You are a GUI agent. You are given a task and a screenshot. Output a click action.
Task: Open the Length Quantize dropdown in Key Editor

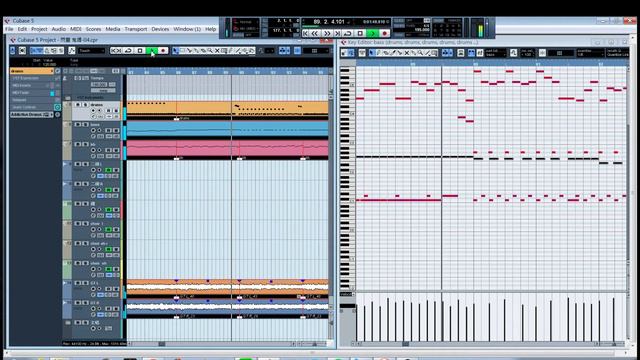[x=617, y=53]
